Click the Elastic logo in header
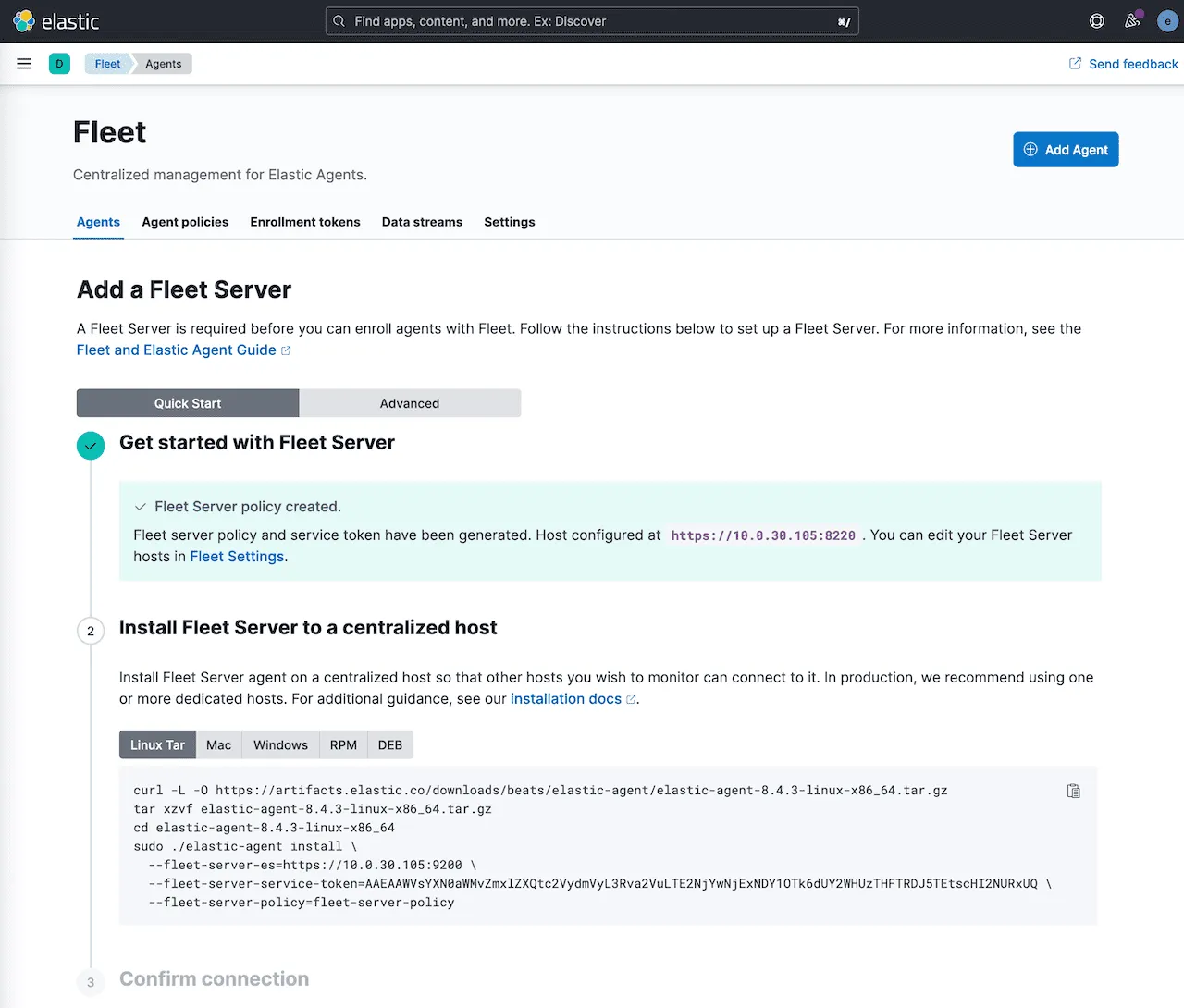 pyautogui.click(x=55, y=21)
